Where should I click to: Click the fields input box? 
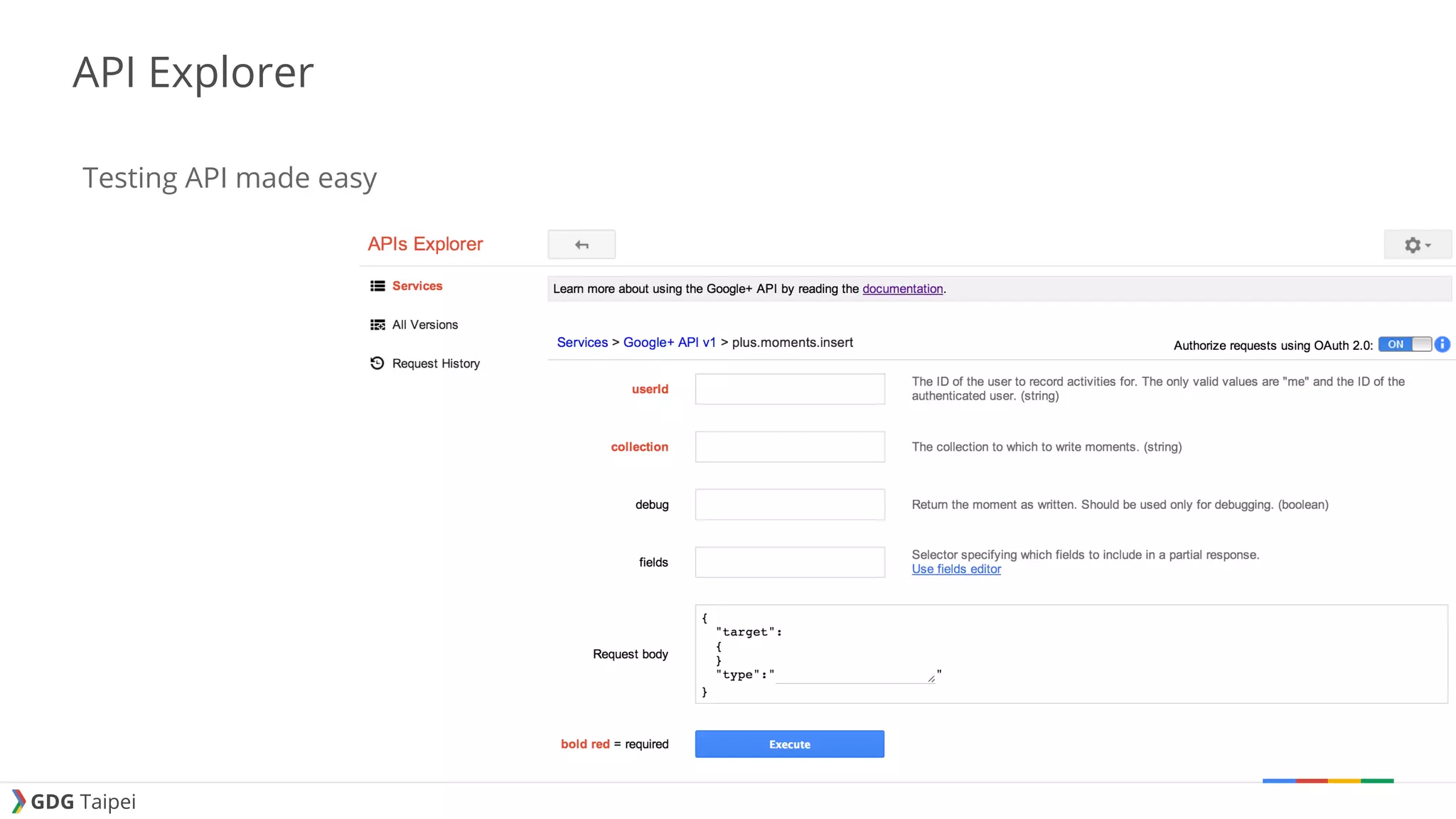coord(790,562)
